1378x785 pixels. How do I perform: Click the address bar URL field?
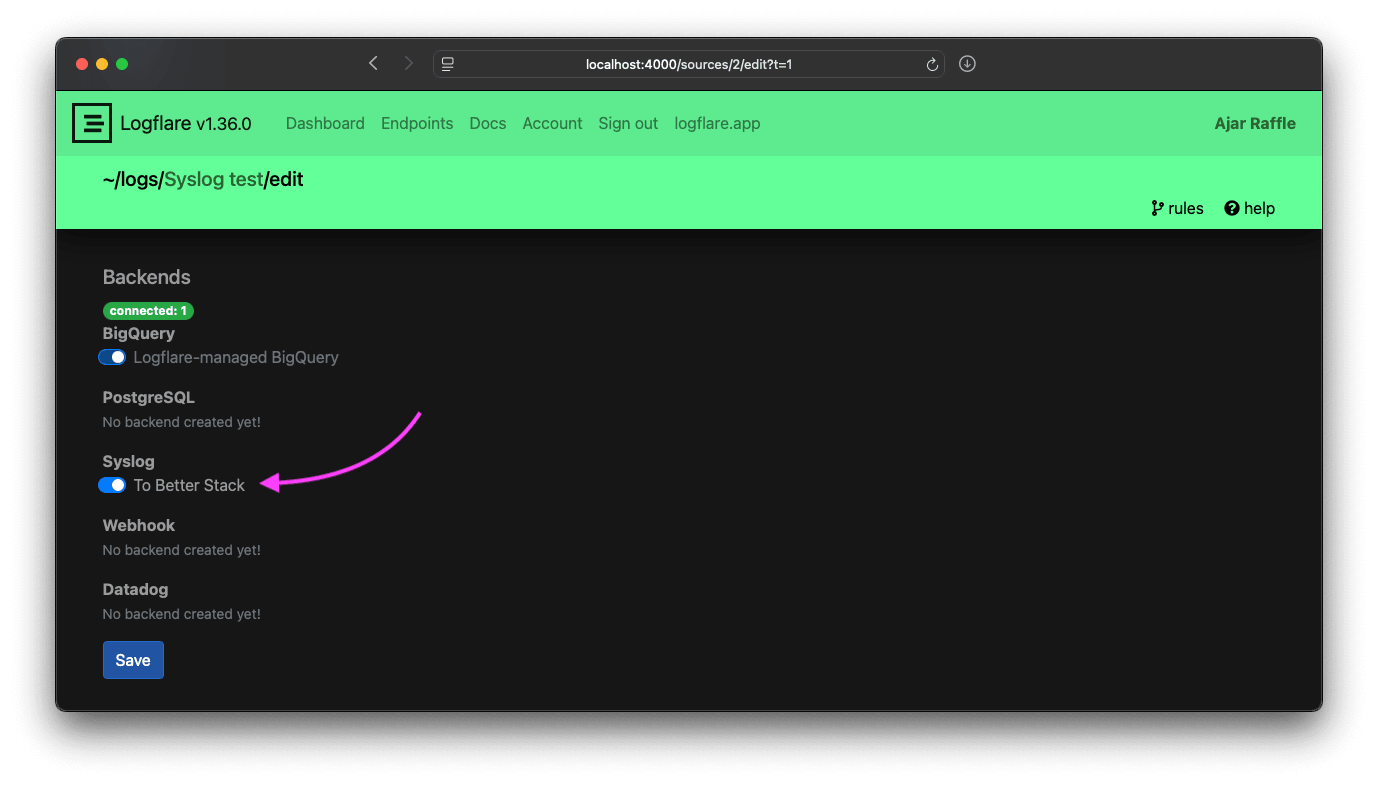click(688, 64)
